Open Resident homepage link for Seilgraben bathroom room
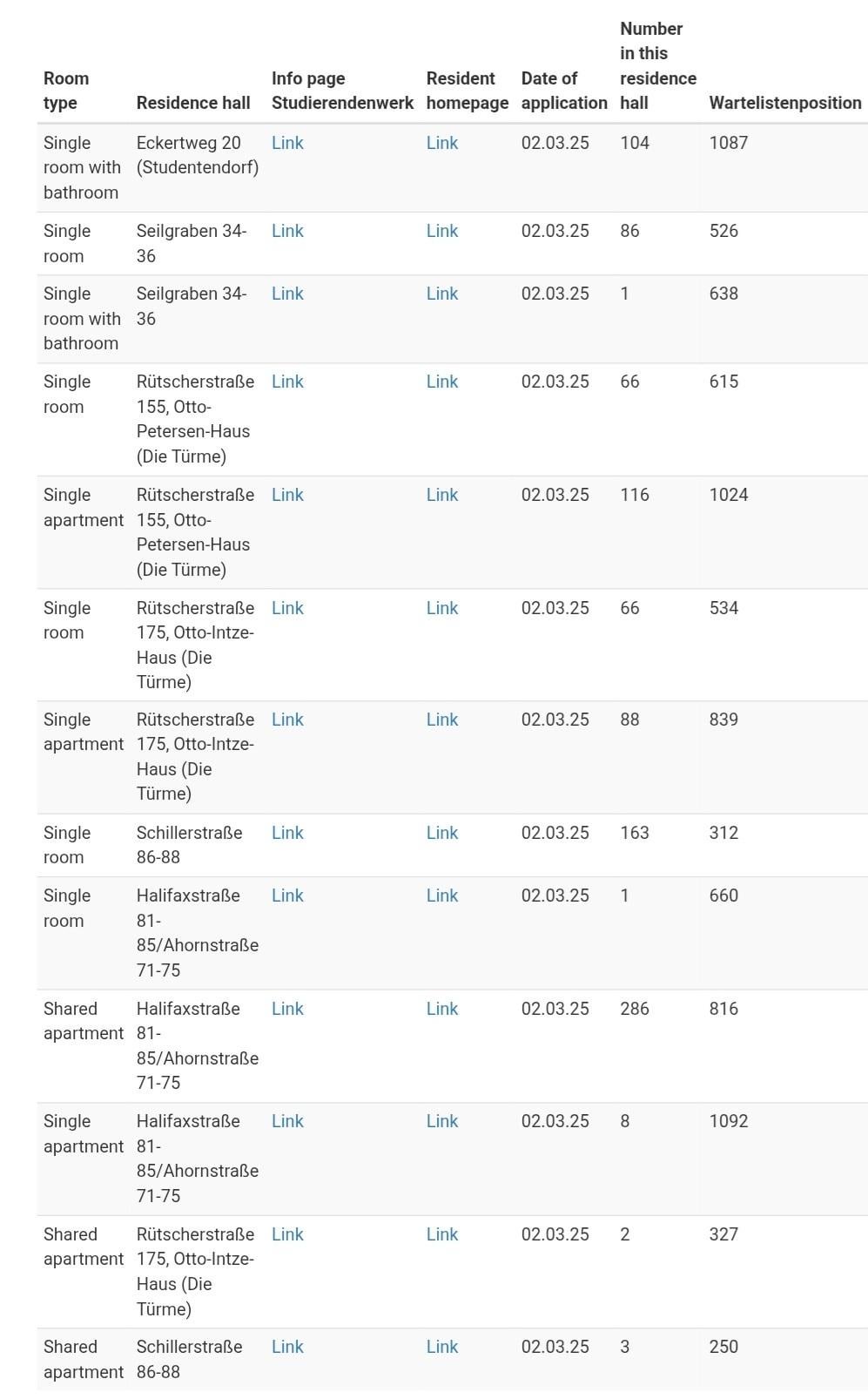Screen dimensions: 868x1399 click(442, 294)
